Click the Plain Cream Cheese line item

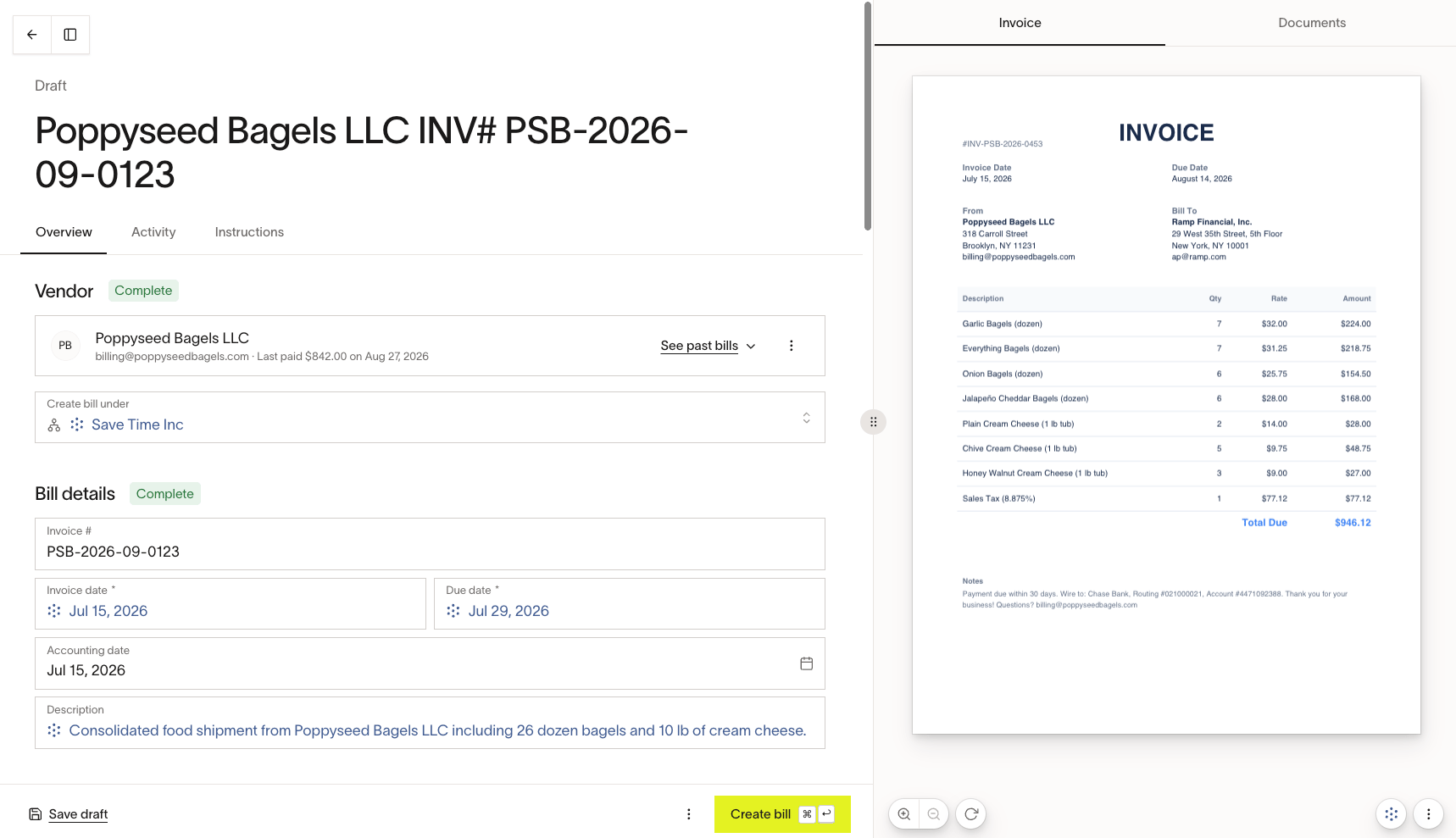1166,424
